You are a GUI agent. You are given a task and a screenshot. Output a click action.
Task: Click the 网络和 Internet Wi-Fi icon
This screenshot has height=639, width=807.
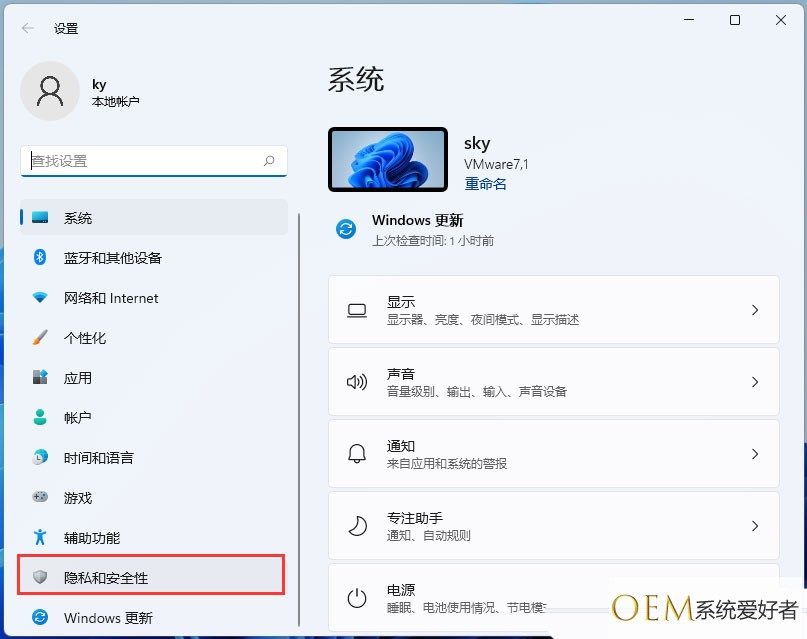coord(40,298)
